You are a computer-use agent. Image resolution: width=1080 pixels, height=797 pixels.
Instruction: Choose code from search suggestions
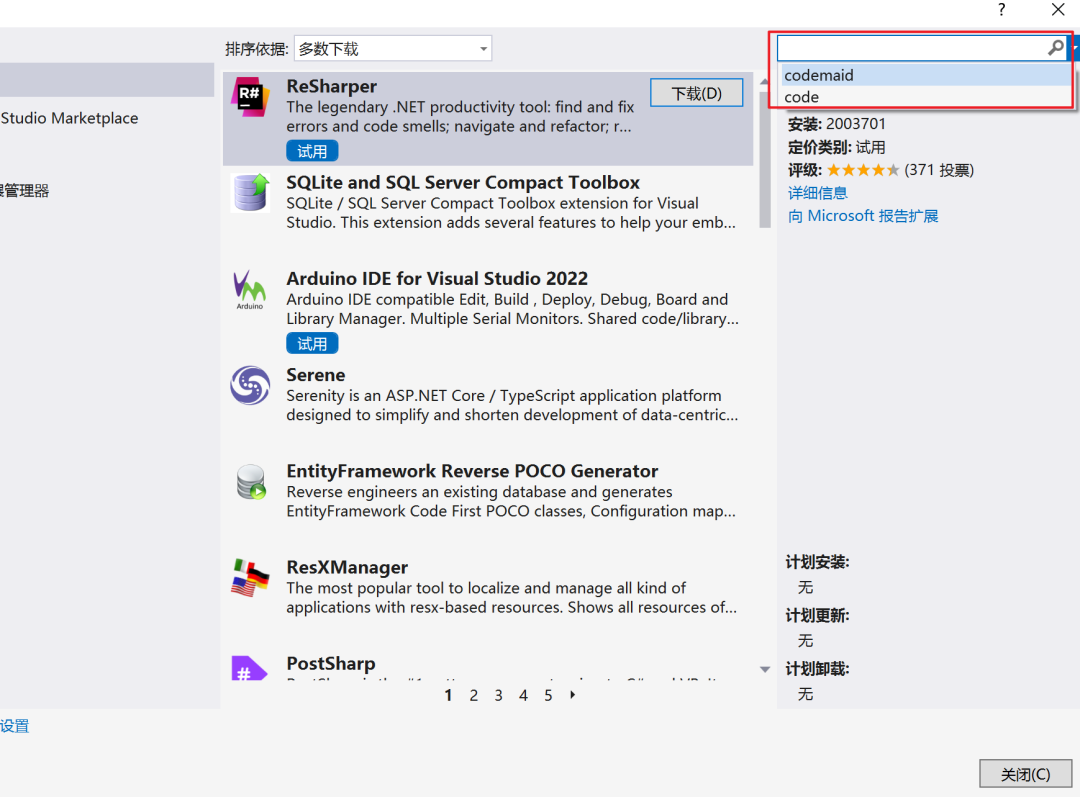pos(926,97)
